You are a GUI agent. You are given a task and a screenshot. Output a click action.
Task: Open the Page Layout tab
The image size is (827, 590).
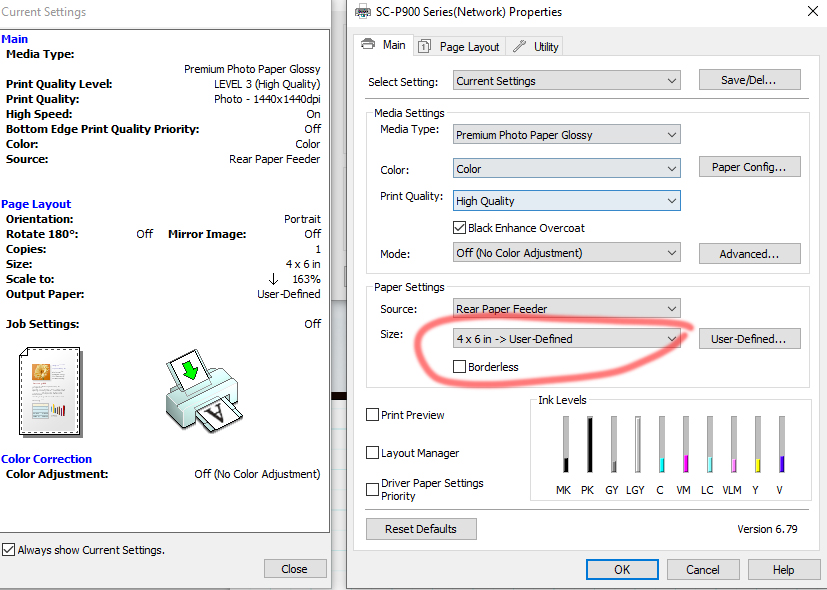pos(459,47)
